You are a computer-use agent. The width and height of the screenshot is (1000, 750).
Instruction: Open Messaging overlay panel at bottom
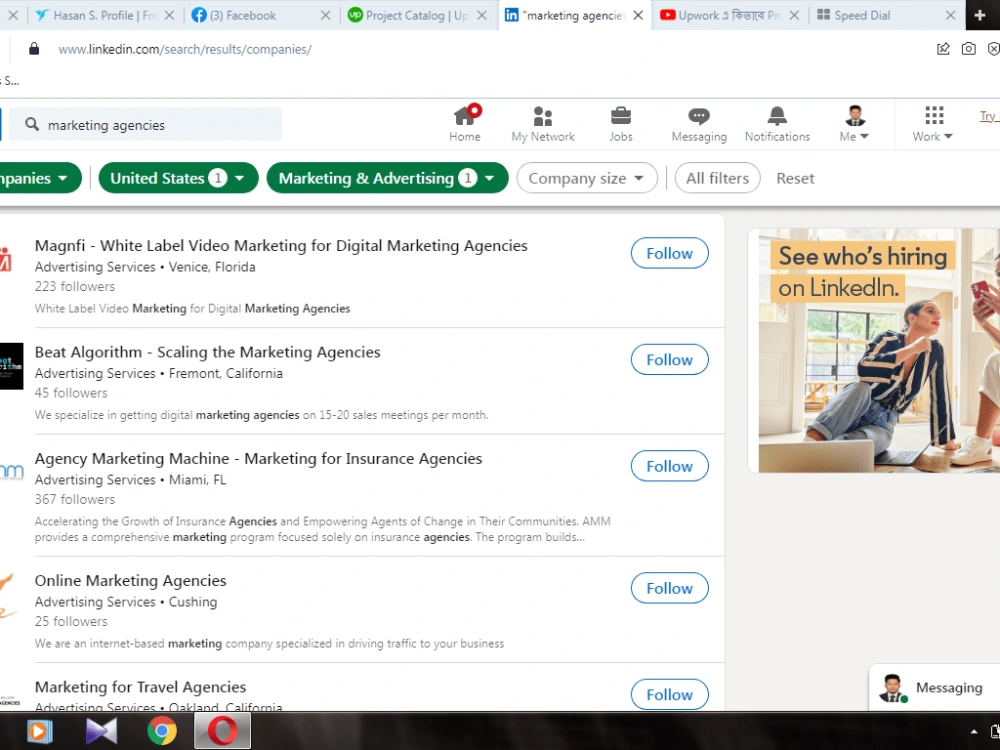pos(934,688)
